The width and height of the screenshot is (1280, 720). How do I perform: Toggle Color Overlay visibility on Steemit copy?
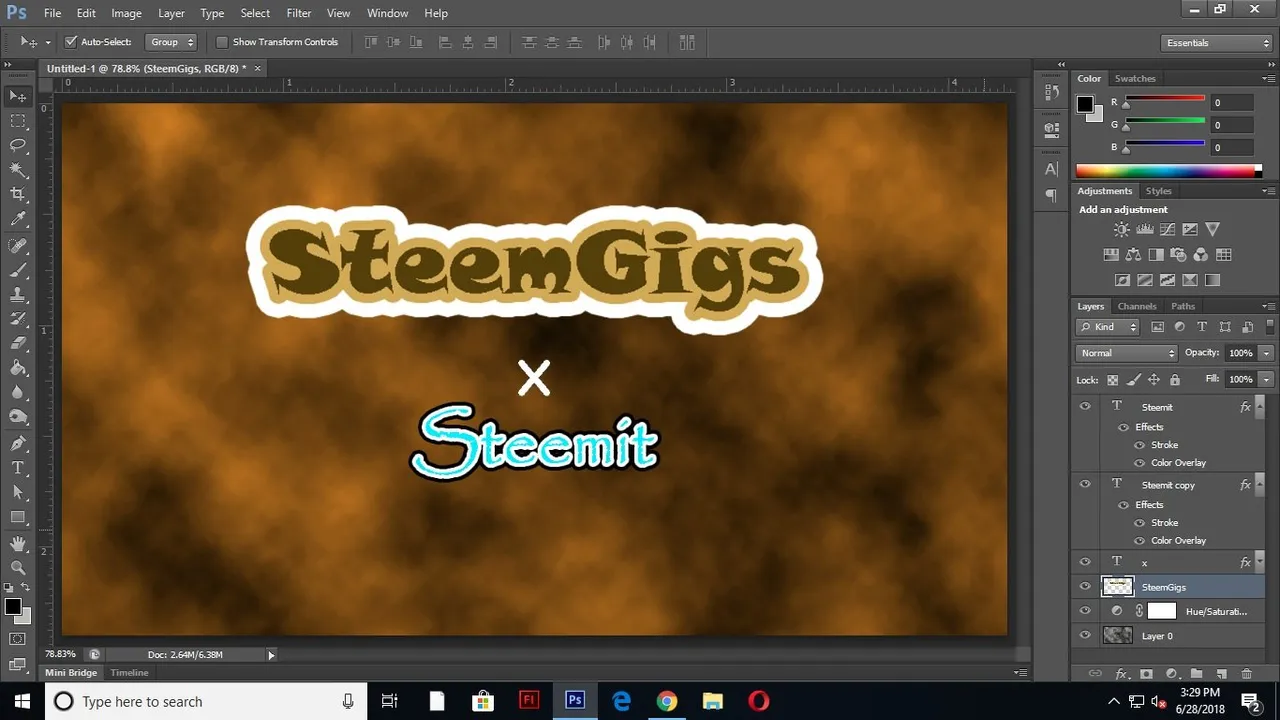[1139, 541]
